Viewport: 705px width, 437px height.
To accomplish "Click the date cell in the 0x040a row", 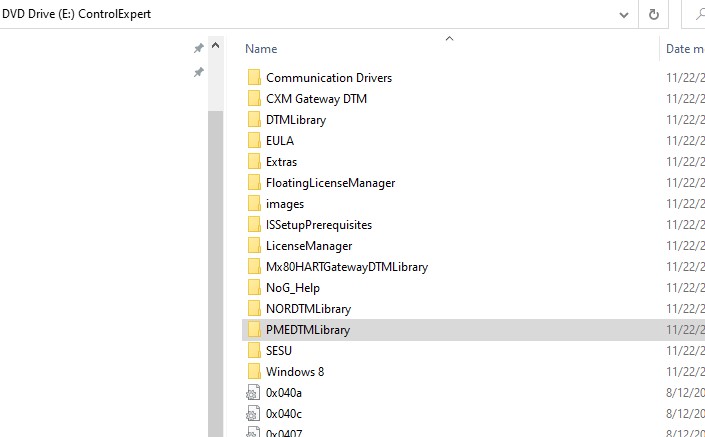I will [685, 392].
